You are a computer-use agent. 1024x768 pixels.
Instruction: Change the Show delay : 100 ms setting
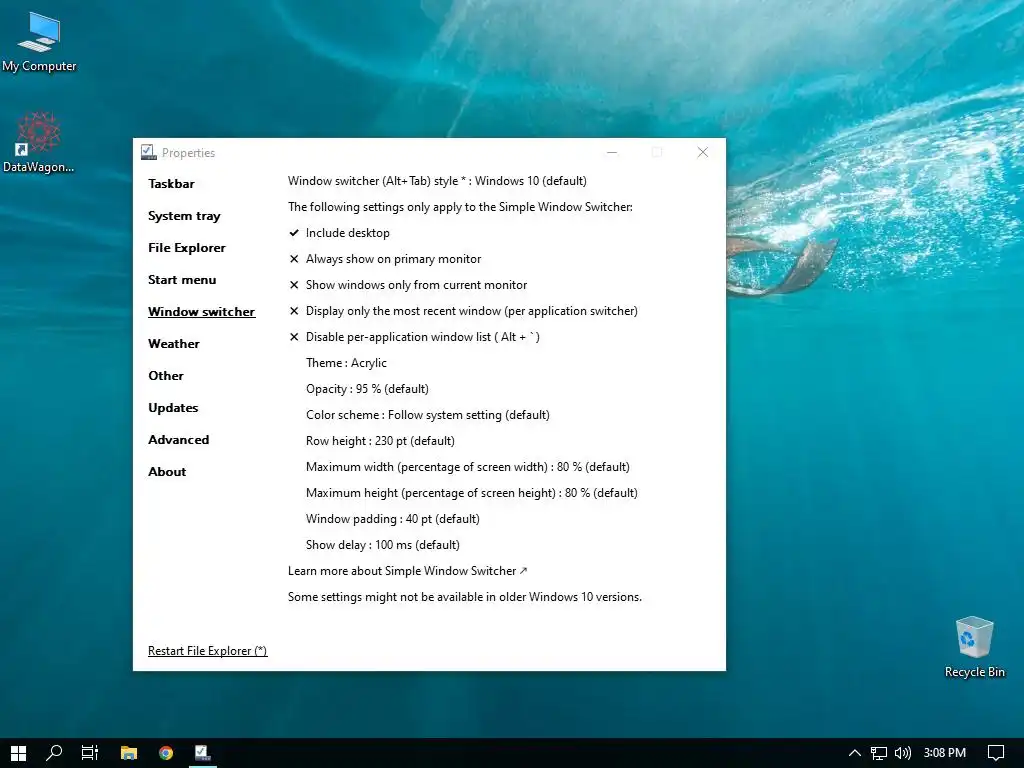click(x=383, y=545)
